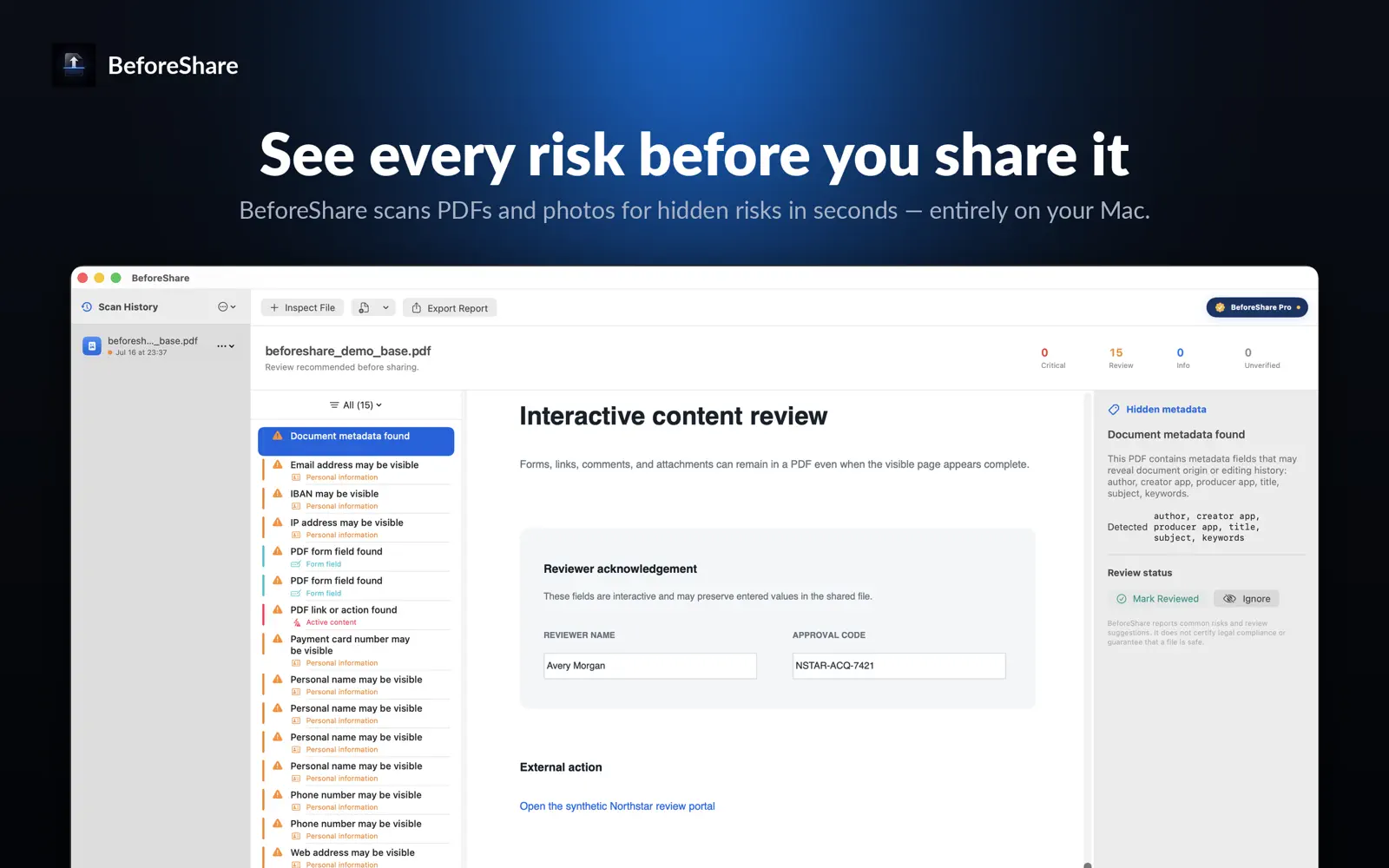
Task: Click the BeforeShare logo icon in the banner
Action: click(x=74, y=65)
